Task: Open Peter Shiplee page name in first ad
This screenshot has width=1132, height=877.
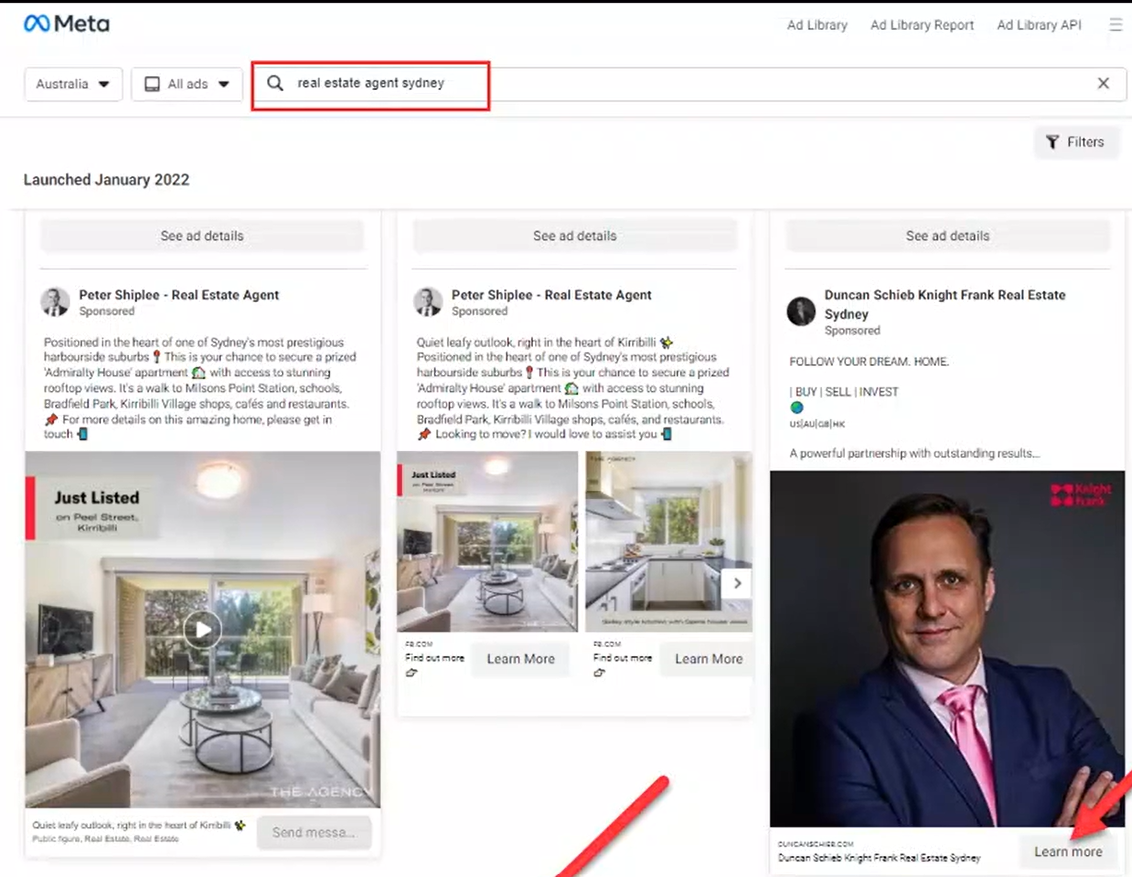Action: point(178,294)
